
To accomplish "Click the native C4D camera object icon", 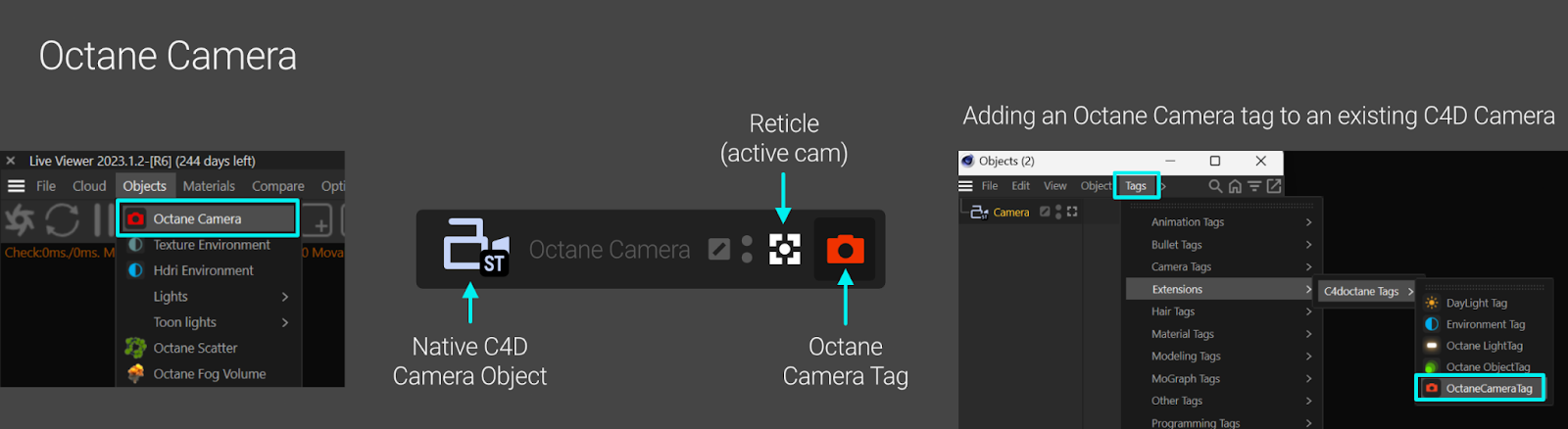I will point(475,246).
